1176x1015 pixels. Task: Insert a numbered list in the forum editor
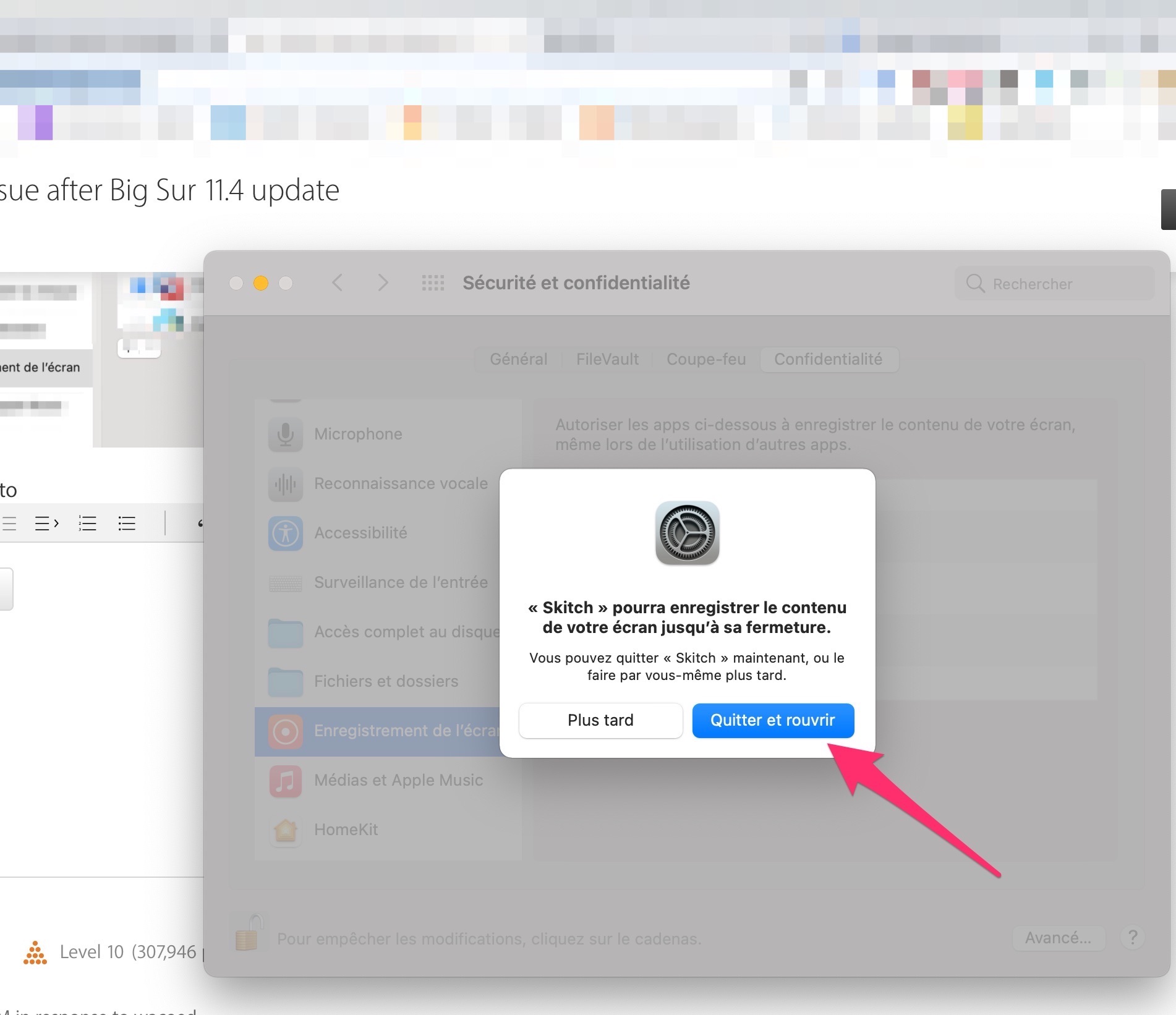click(87, 524)
